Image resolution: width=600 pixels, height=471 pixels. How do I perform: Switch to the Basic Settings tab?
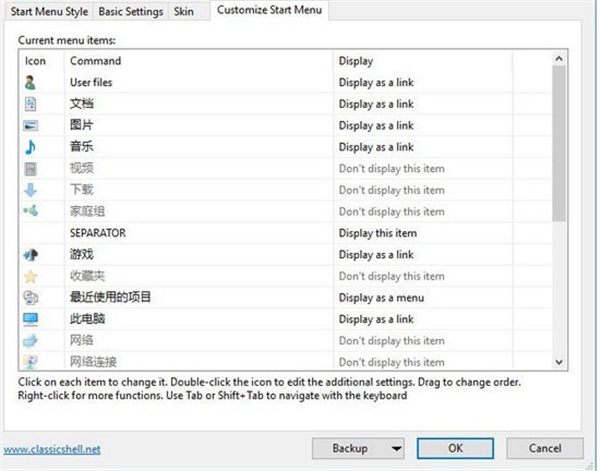(129, 11)
